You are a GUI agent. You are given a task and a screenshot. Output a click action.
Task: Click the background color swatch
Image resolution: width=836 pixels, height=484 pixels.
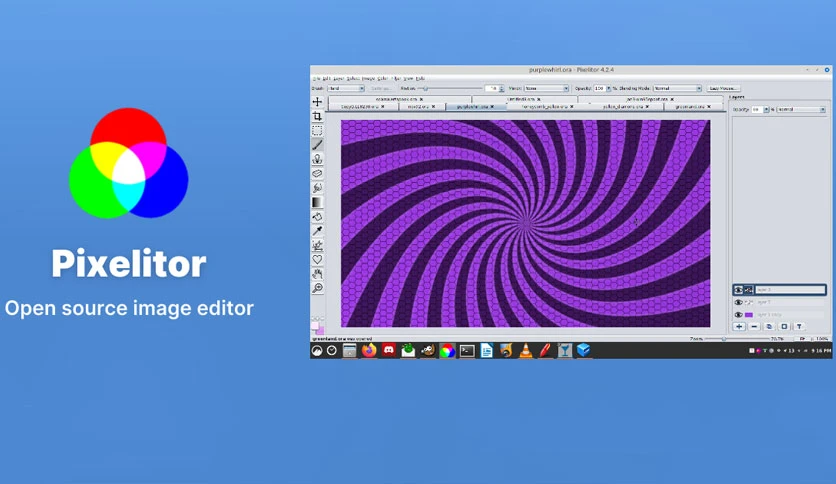(x=320, y=330)
